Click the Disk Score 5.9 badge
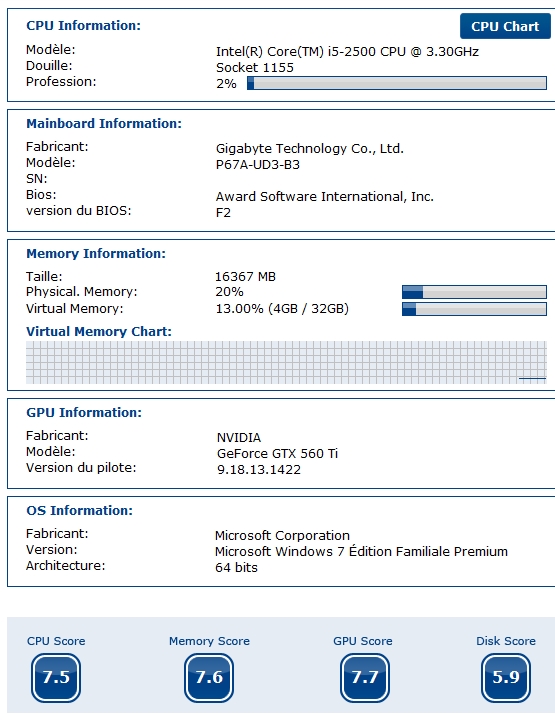 point(506,677)
